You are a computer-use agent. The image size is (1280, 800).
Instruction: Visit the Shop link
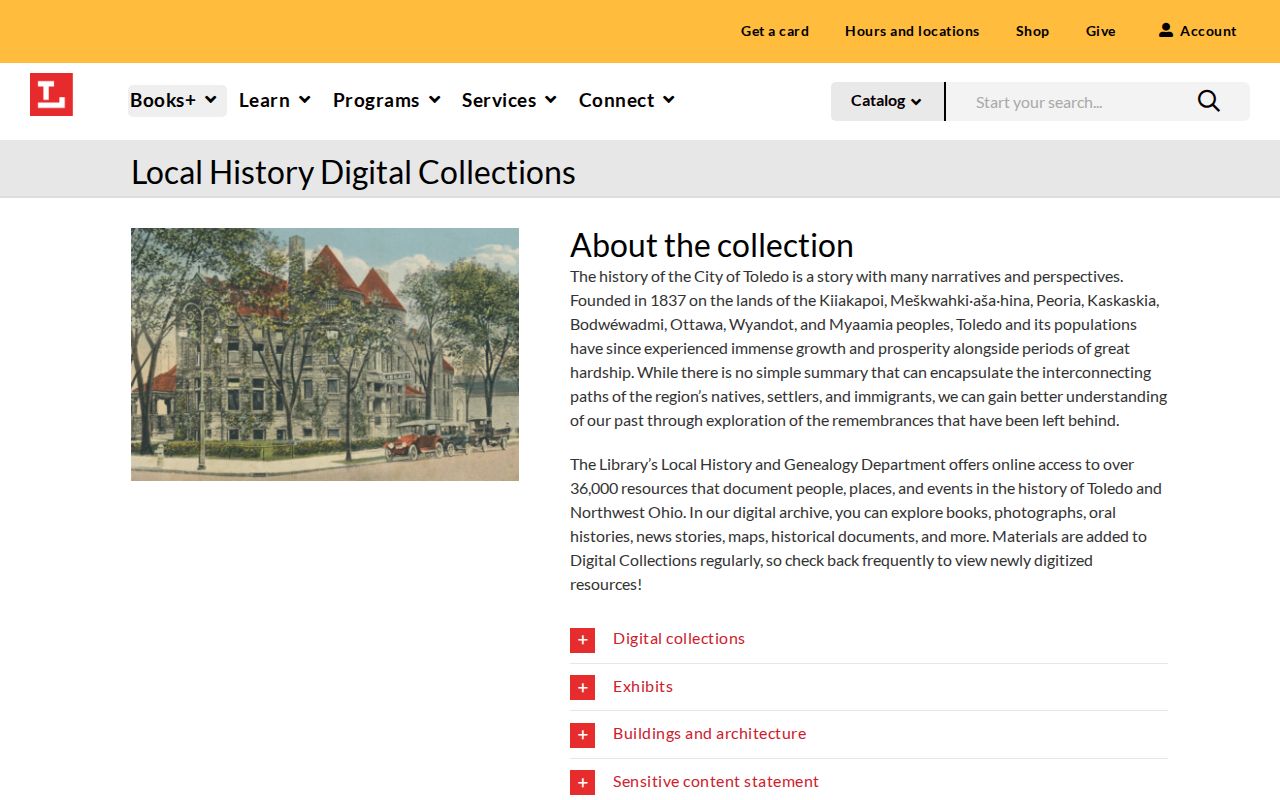(1032, 31)
